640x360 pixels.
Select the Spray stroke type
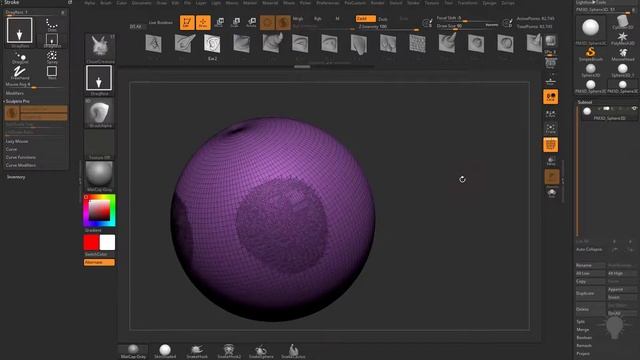(x=52, y=57)
